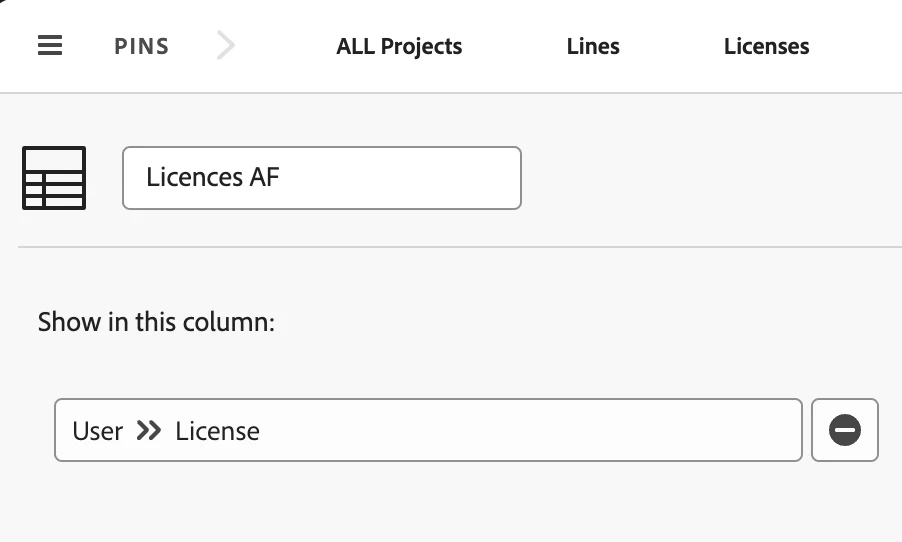The width and height of the screenshot is (902, 542).
Task: Click the double chevron in field
Action: coord(149,431)
